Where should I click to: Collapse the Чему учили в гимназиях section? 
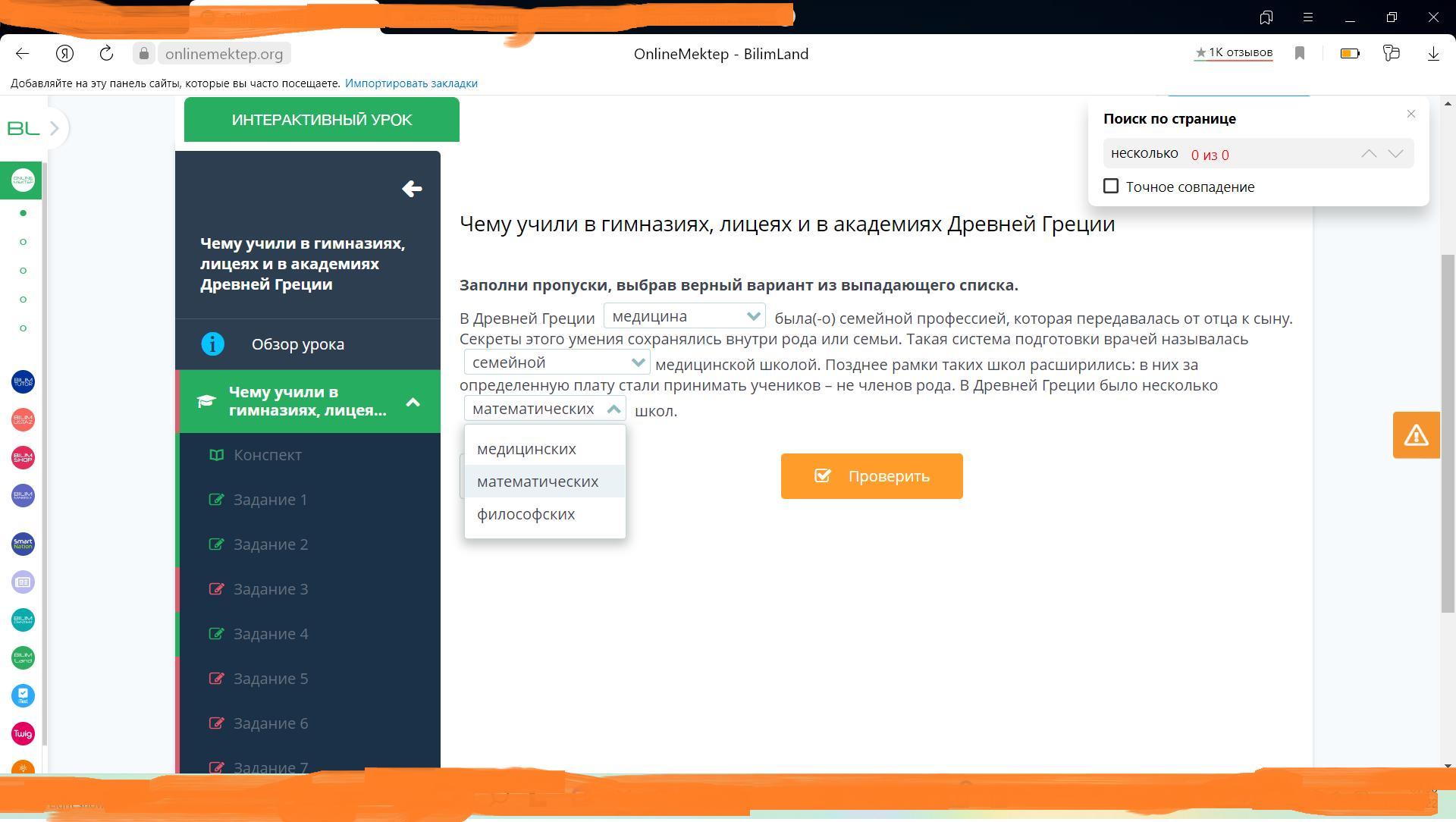[413, 402]
